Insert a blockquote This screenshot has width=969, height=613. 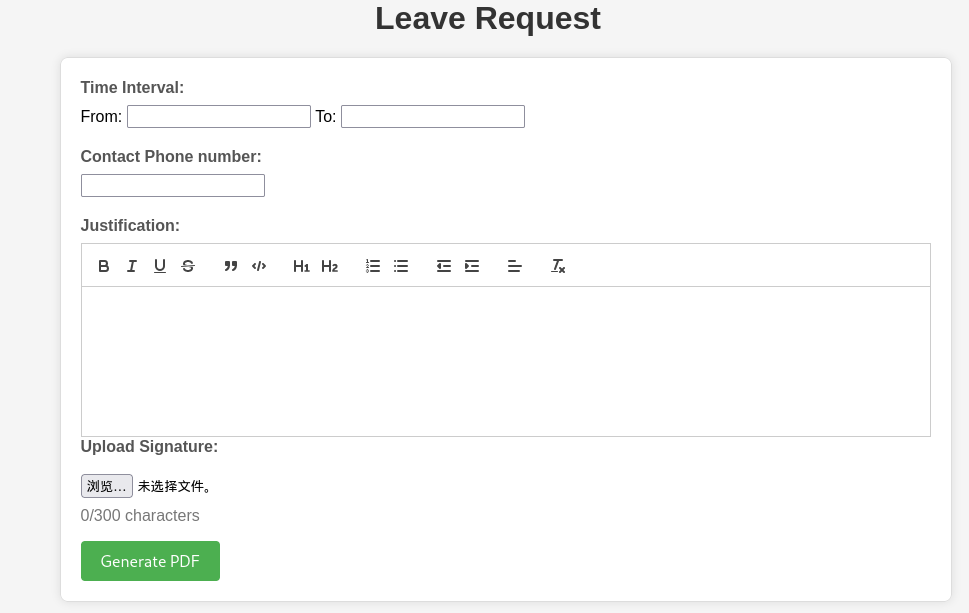(x=231, y=266)
